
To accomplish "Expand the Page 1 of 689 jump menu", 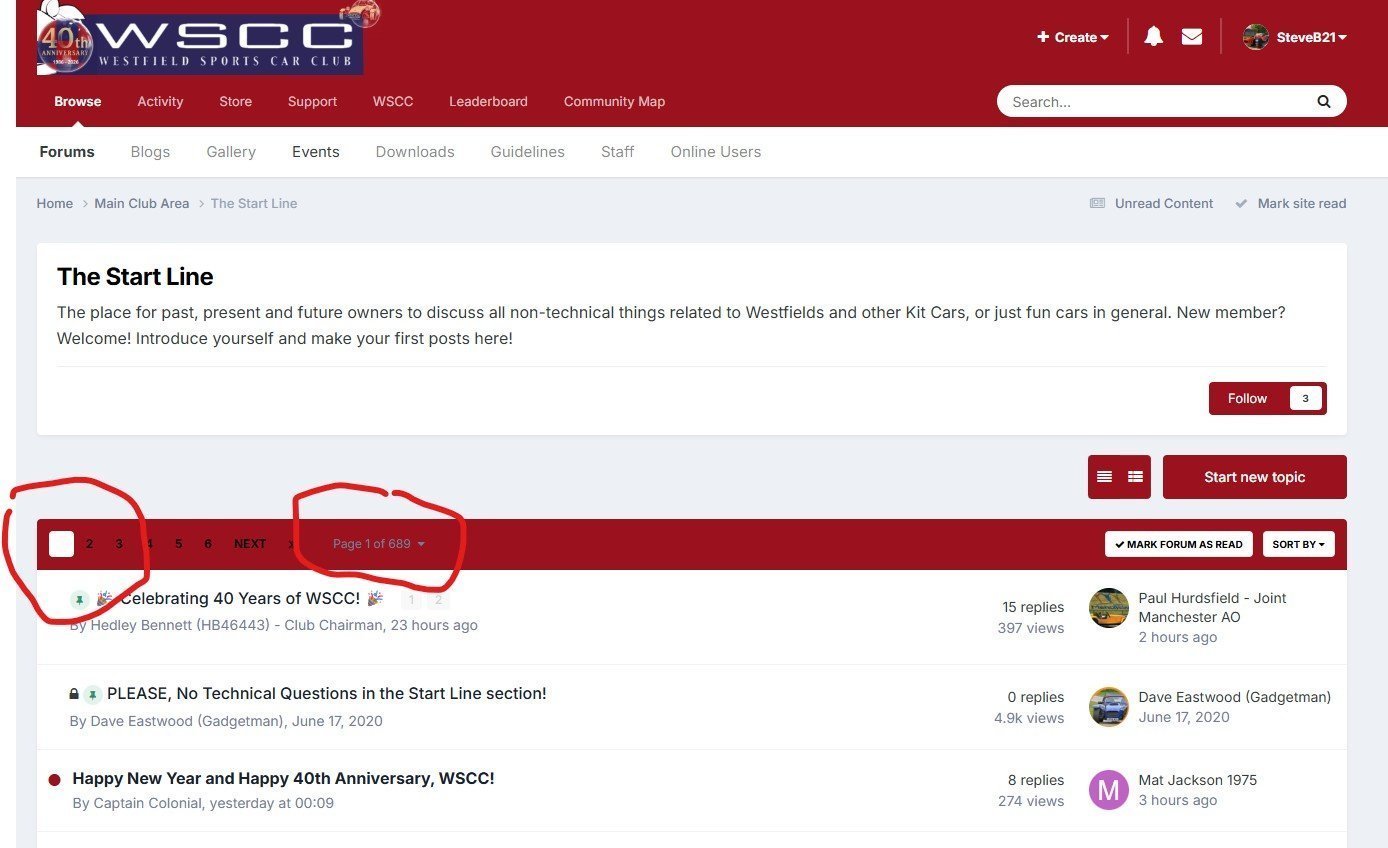I will [x=379, y=544].
